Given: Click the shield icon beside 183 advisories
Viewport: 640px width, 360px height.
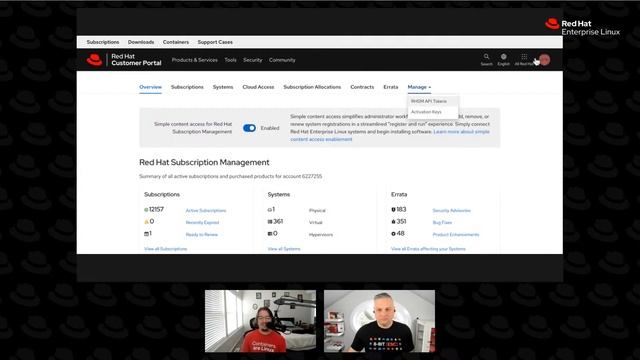Looking at the screenshot, I should 393,209.
